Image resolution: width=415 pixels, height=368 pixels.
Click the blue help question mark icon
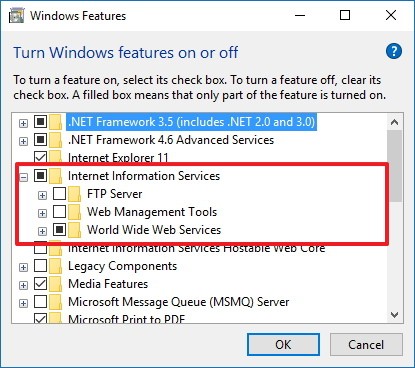point(394,51)
